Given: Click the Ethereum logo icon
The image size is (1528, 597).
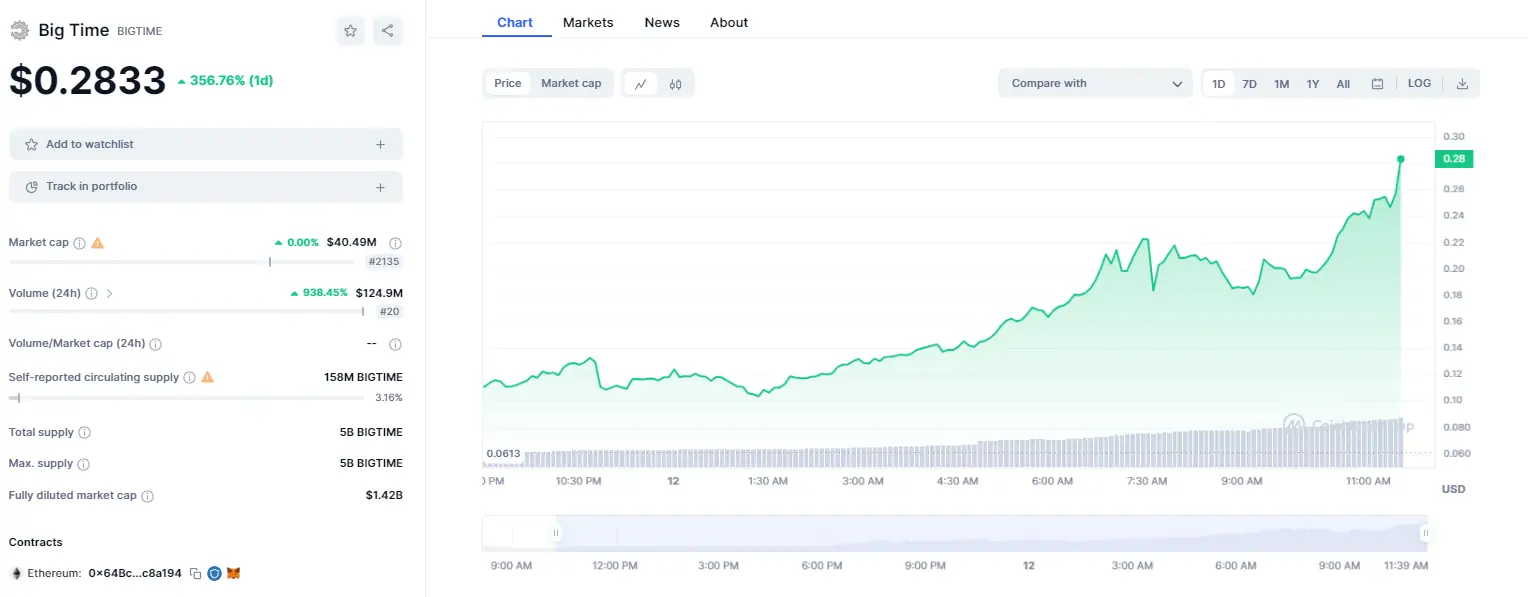Looking at the screenshot, I should point(16,574).
